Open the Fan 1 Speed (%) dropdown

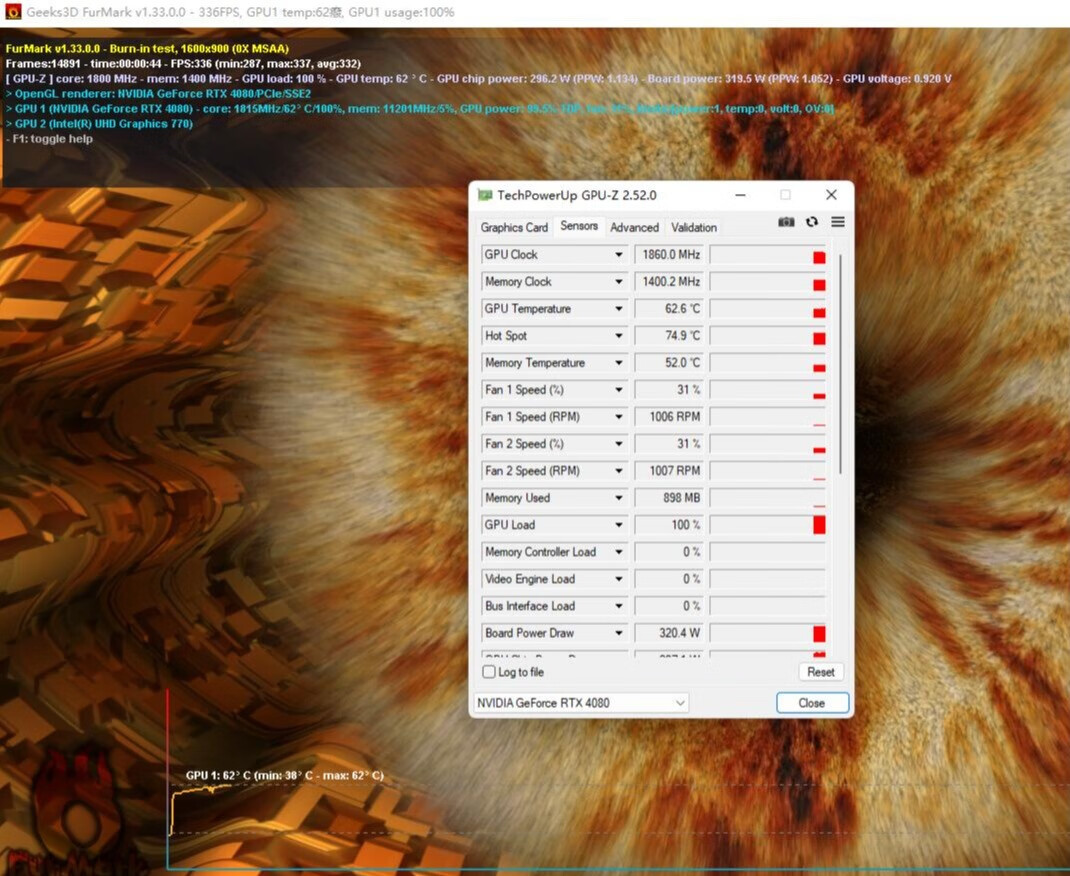tap(618, 390)
